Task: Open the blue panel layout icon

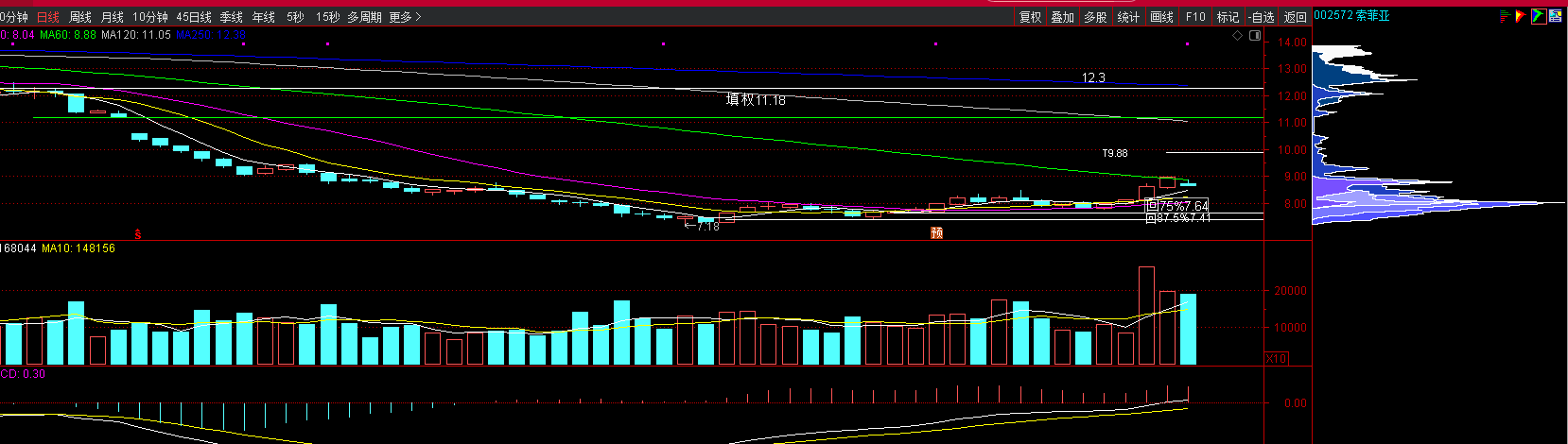Action: (x=1555, y=16)
